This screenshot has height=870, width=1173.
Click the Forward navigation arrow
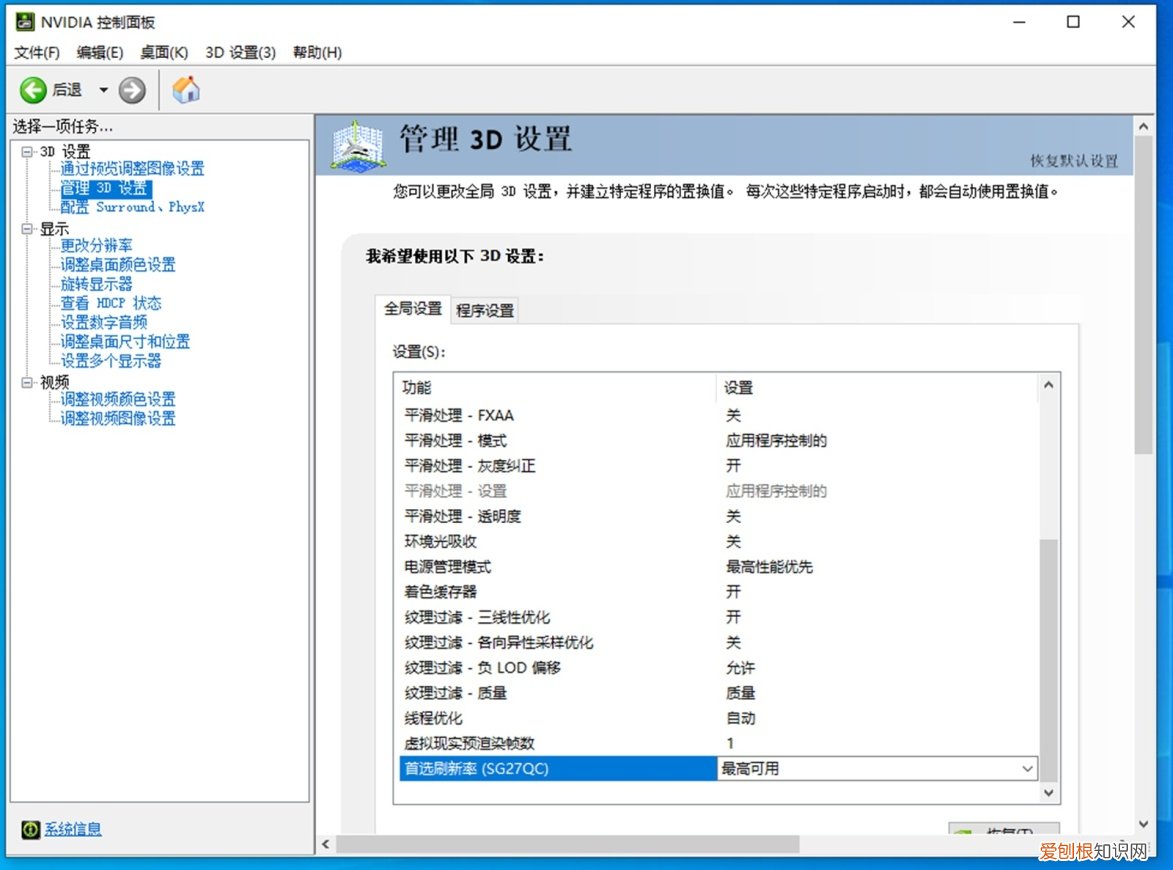(131, 90)
